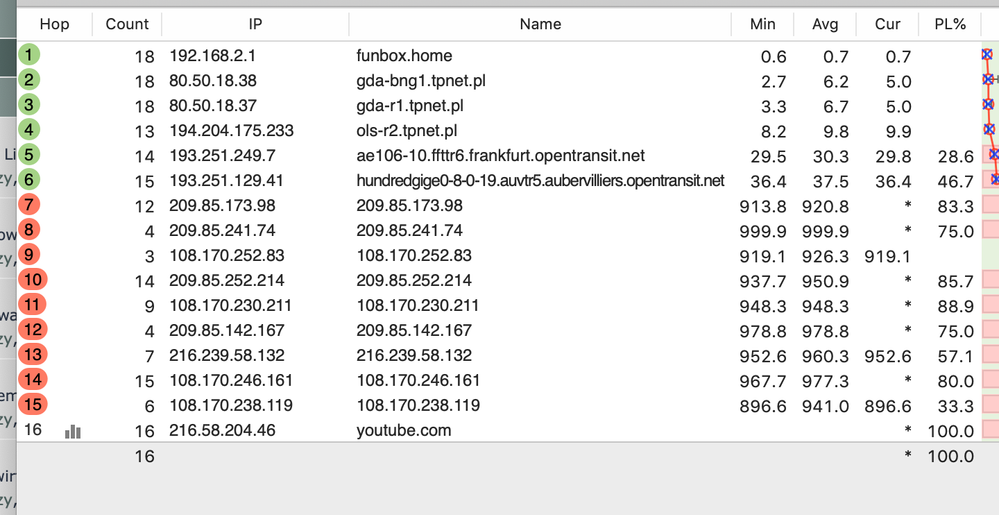Select the youtube.com destination row
999x515 pixels.
tap(404, 431)
